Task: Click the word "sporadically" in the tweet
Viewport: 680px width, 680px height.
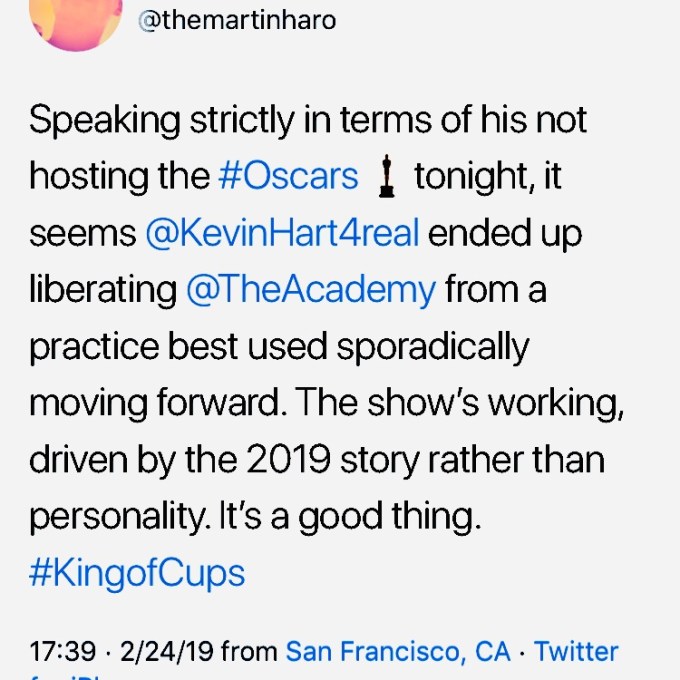Action: click(x=433, y=347)
